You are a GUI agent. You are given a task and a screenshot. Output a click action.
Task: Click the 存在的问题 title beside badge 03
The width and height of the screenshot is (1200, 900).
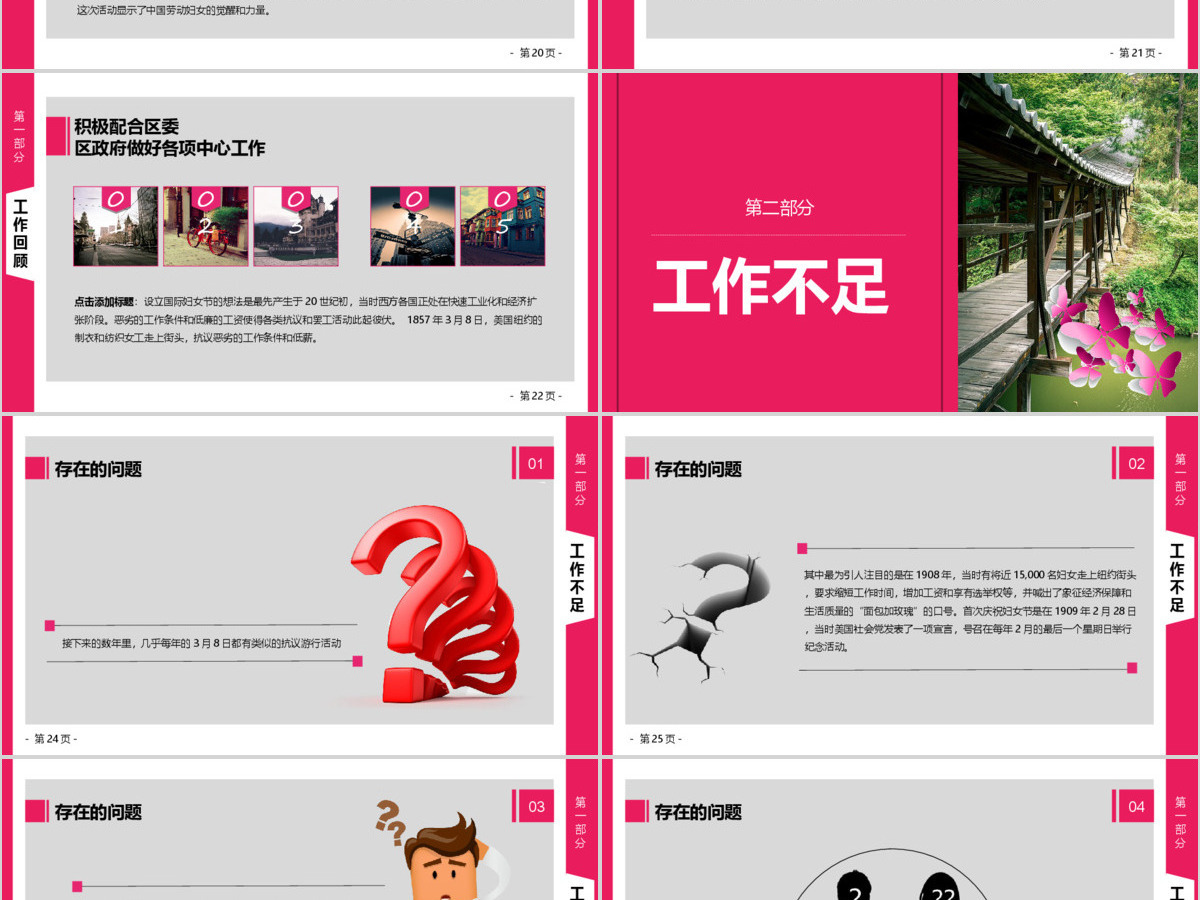[x=98, y=812]
